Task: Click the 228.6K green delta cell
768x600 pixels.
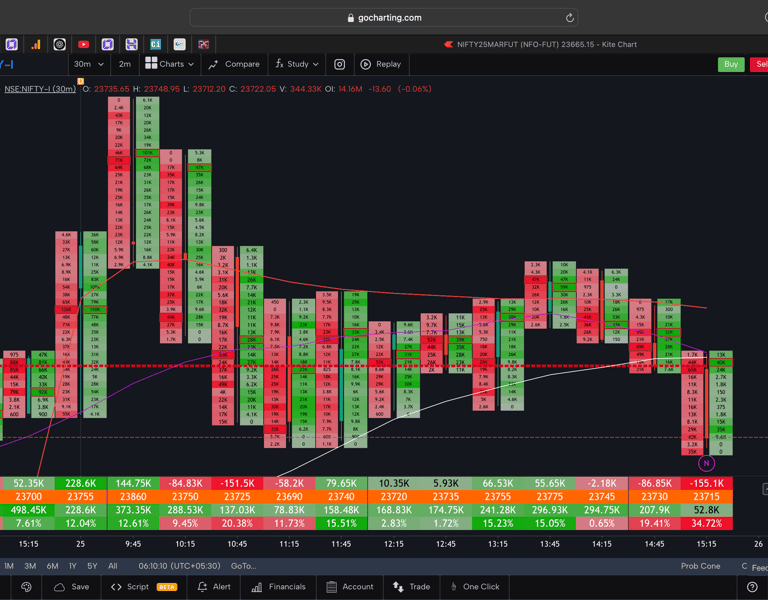Action: tap(81, 483)
